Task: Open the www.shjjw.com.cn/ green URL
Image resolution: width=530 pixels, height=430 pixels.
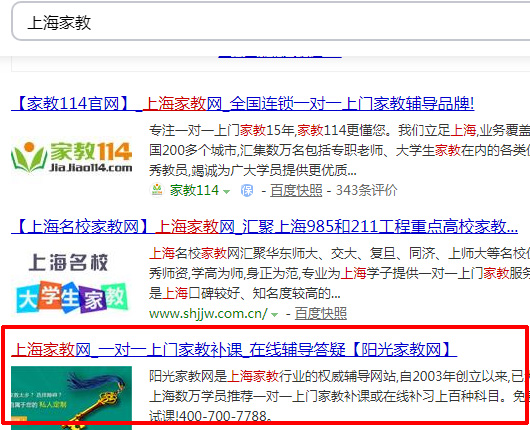Action: pos(209,314)
